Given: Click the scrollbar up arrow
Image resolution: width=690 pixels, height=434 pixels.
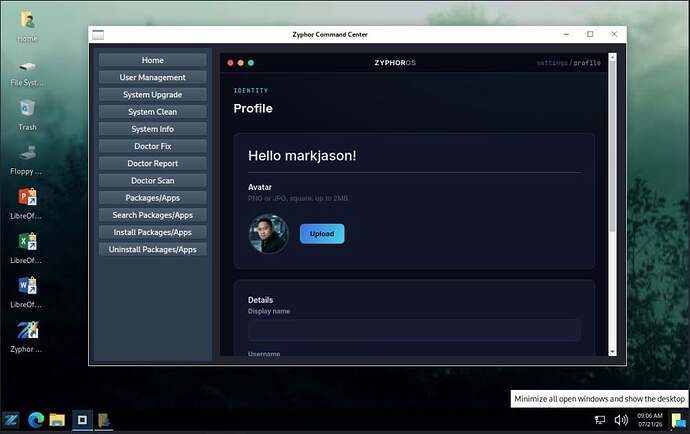Looking at the screenshot, I should click(x=612, y=57).
